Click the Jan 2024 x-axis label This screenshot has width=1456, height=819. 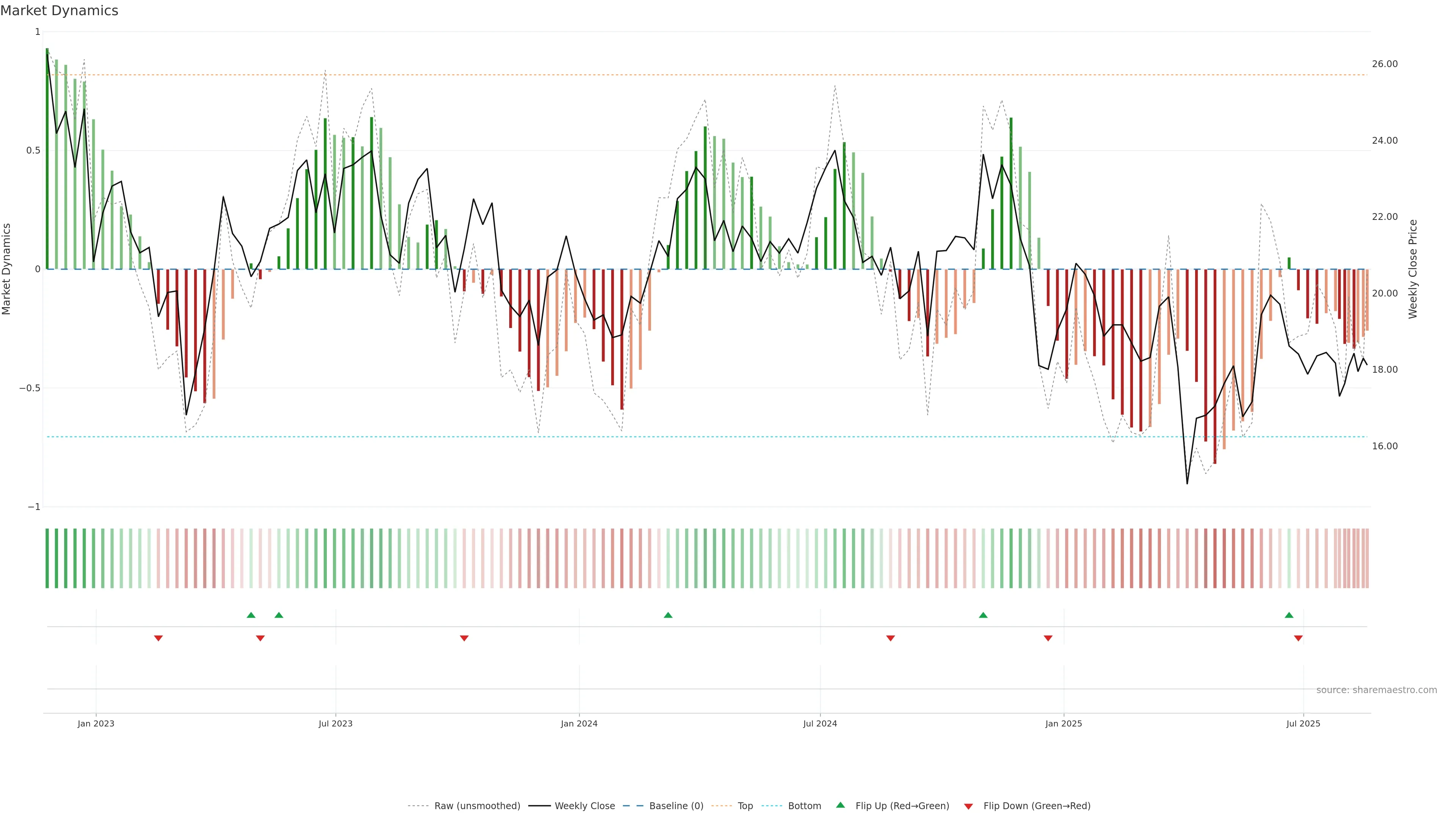tap(579, 723)
